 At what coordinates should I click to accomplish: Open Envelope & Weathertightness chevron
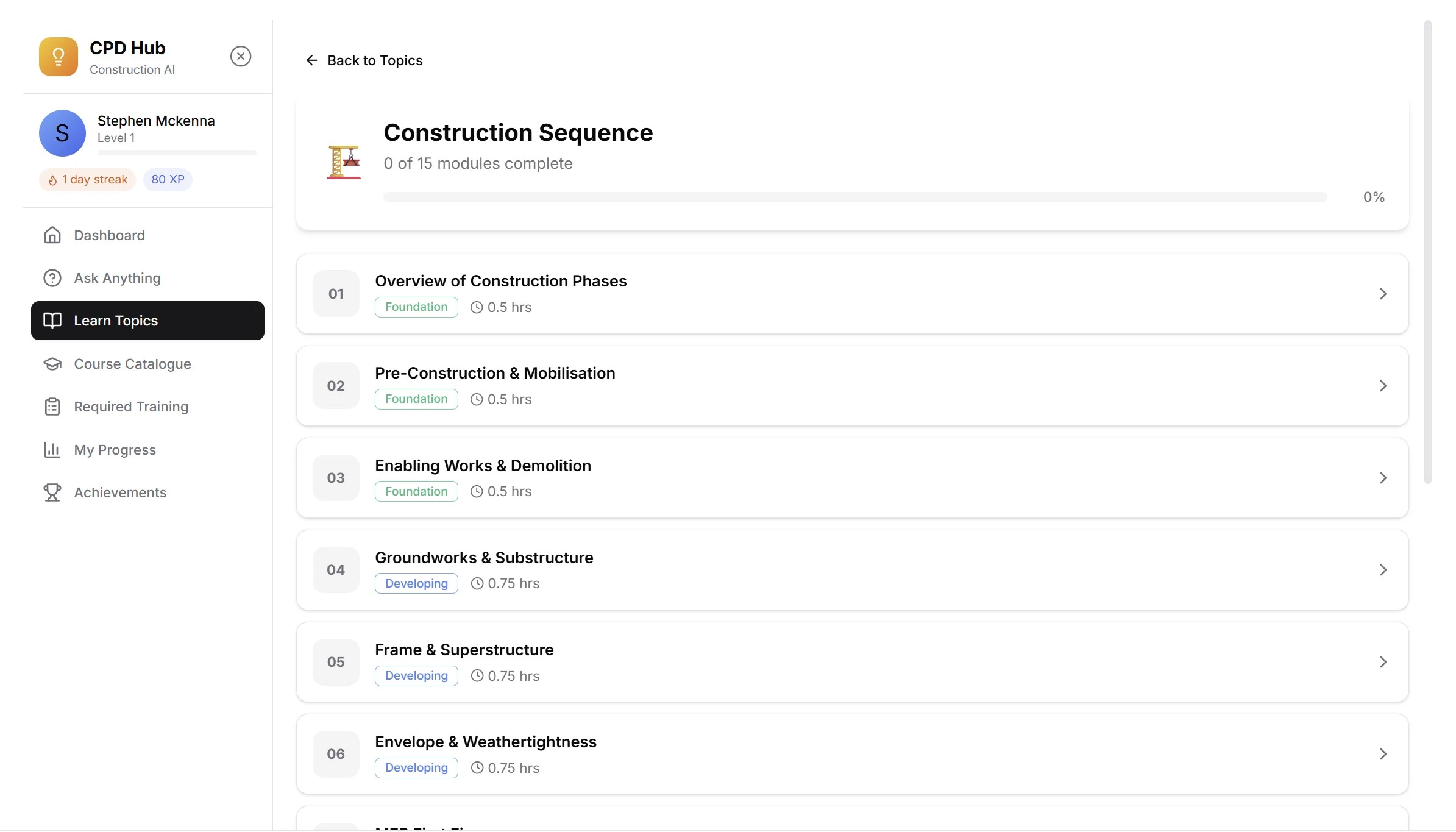1383,754
